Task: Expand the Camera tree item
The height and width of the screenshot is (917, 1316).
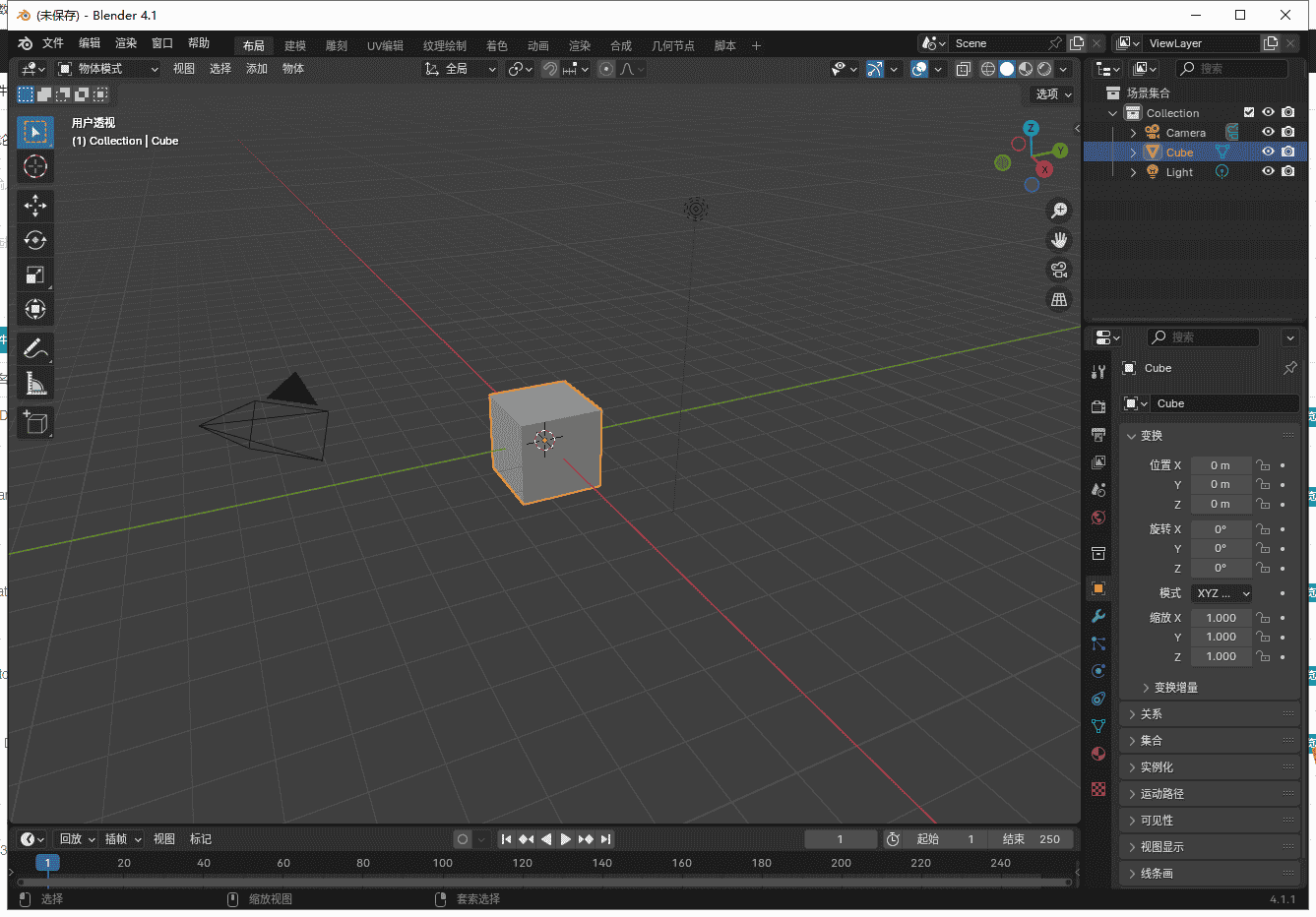Action: point(1133,133)
